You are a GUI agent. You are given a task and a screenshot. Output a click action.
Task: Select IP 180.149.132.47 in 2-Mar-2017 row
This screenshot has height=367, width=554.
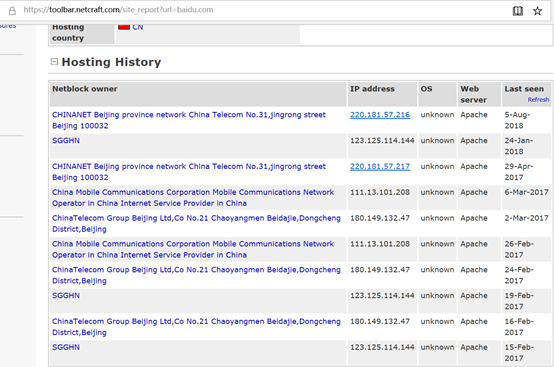[x=380, y=218]
